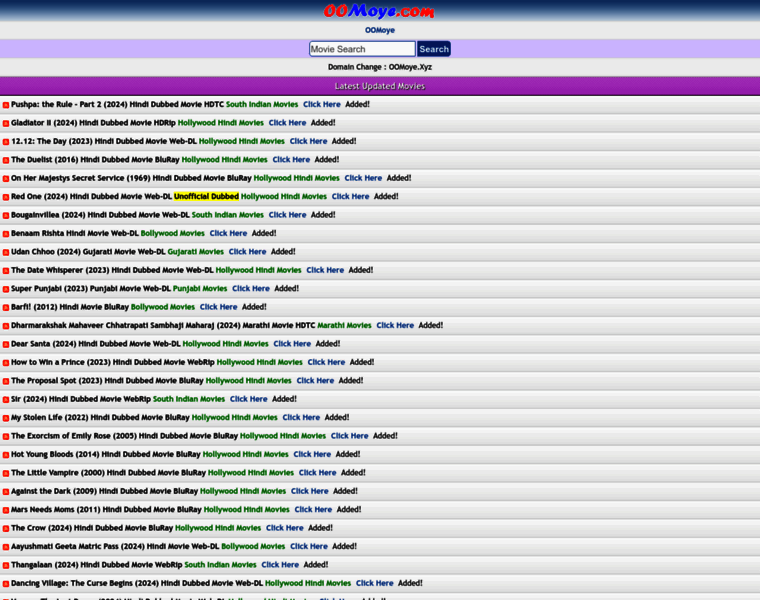
Task: Open the OOMoye link below the logo
Action: [380, 30]
